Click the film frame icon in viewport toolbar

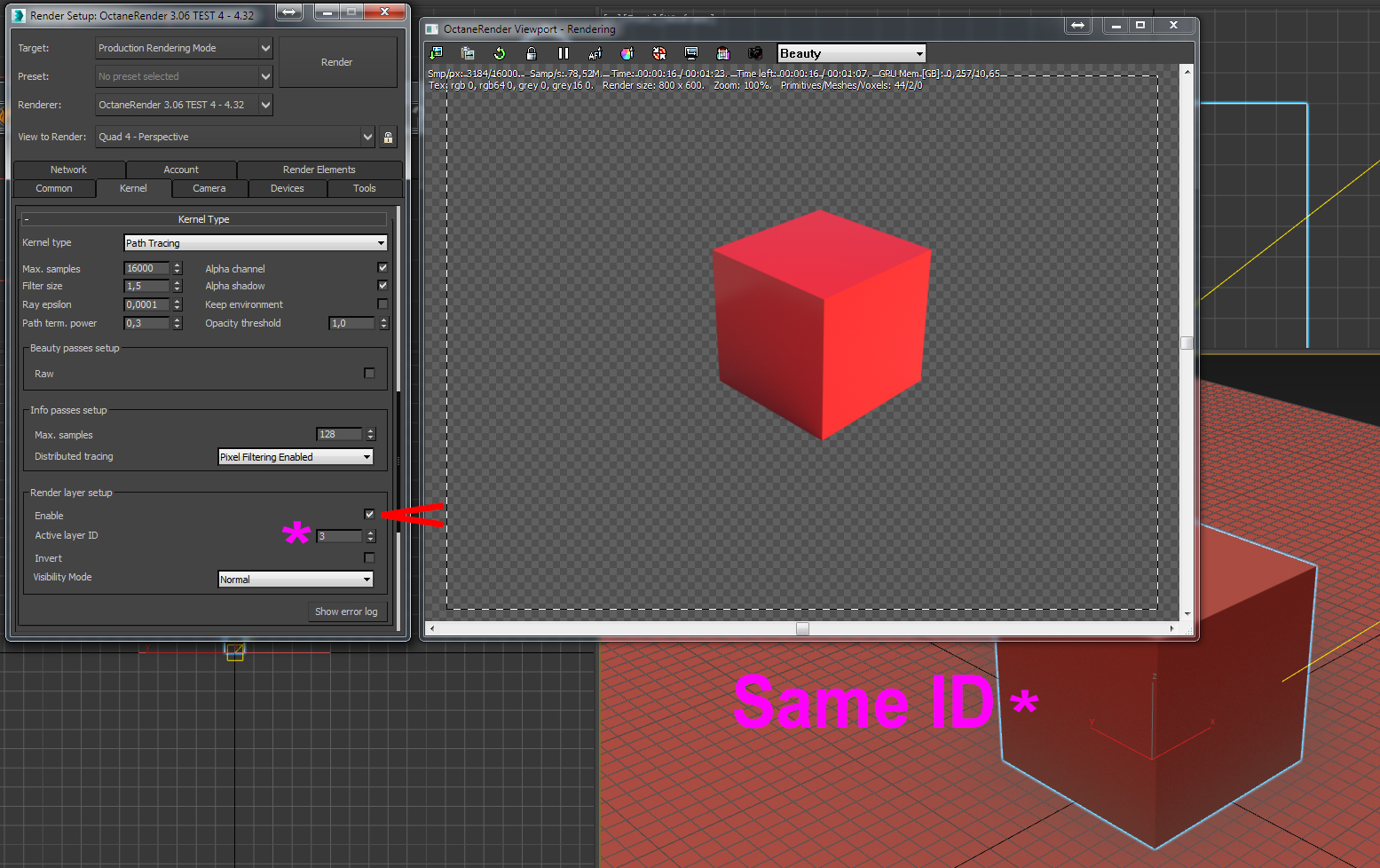[723, 53]
